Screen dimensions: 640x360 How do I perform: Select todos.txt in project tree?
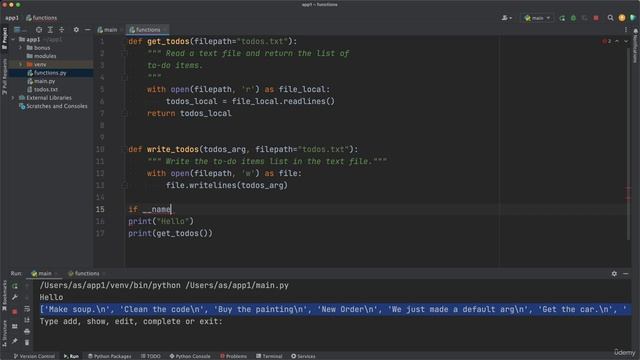click(x=42, y=89)
